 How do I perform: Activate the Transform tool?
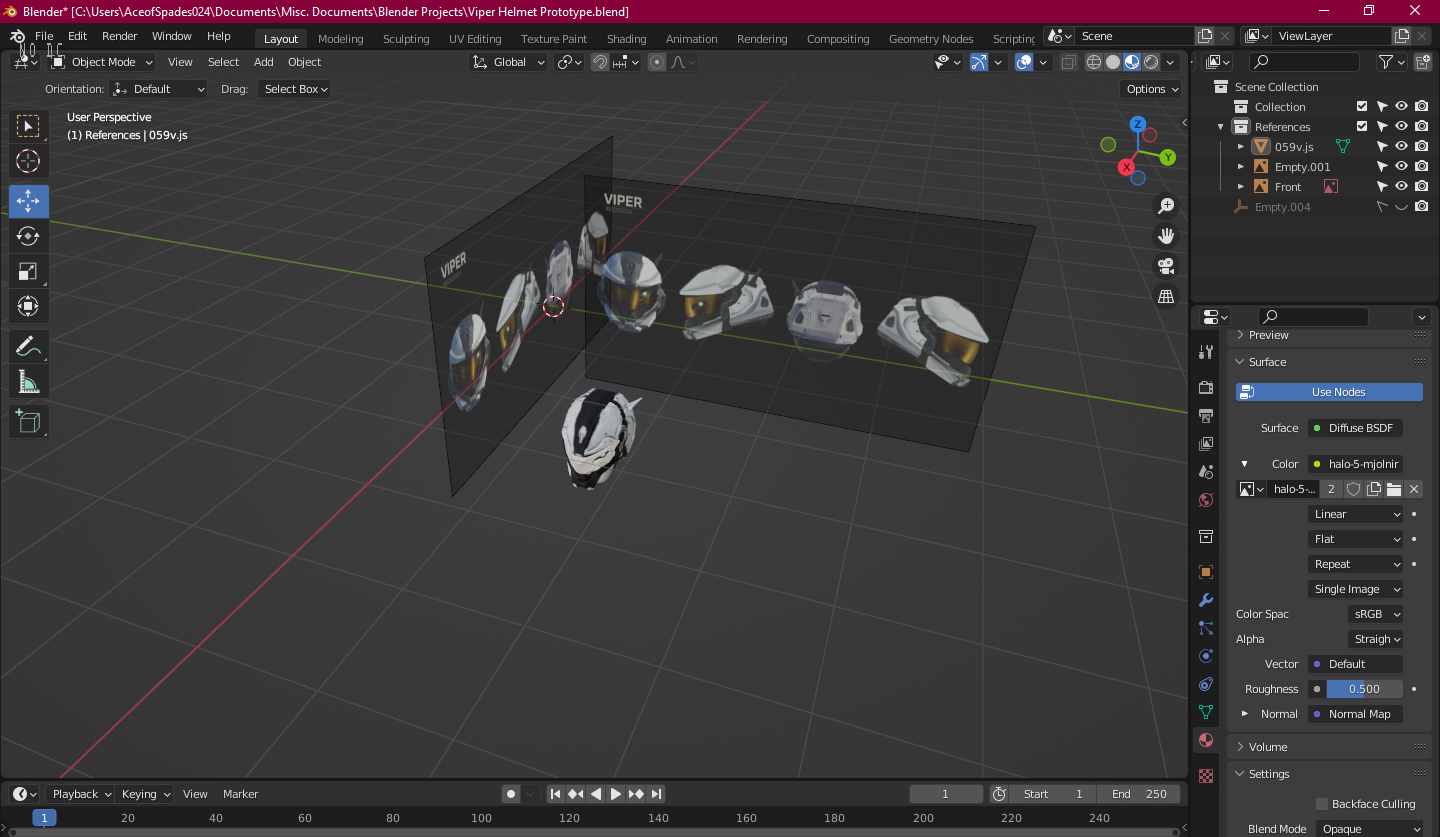[x=28, y=306]
